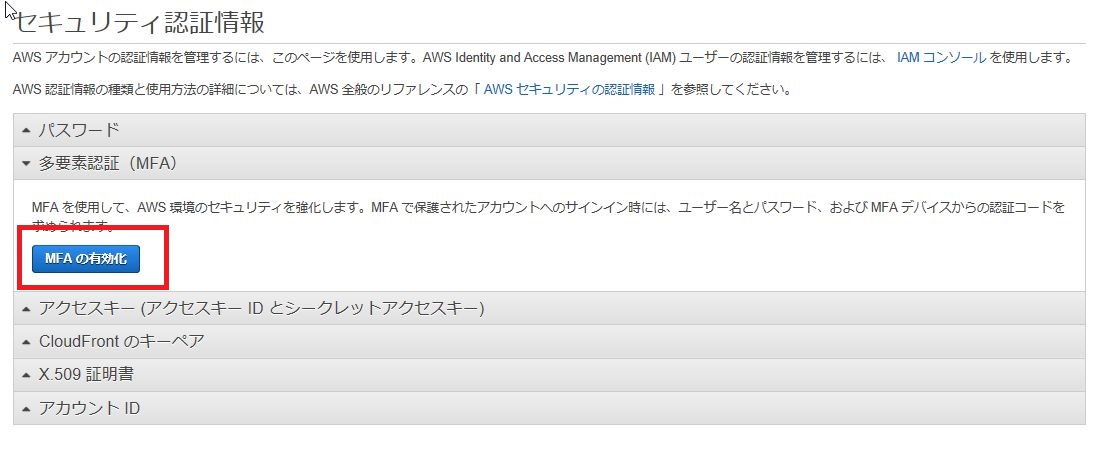The image size is (1101, 456).
Task: Collapse the 多要素認証 (MFA) section arrow
Action: click(x=26, y=164)
